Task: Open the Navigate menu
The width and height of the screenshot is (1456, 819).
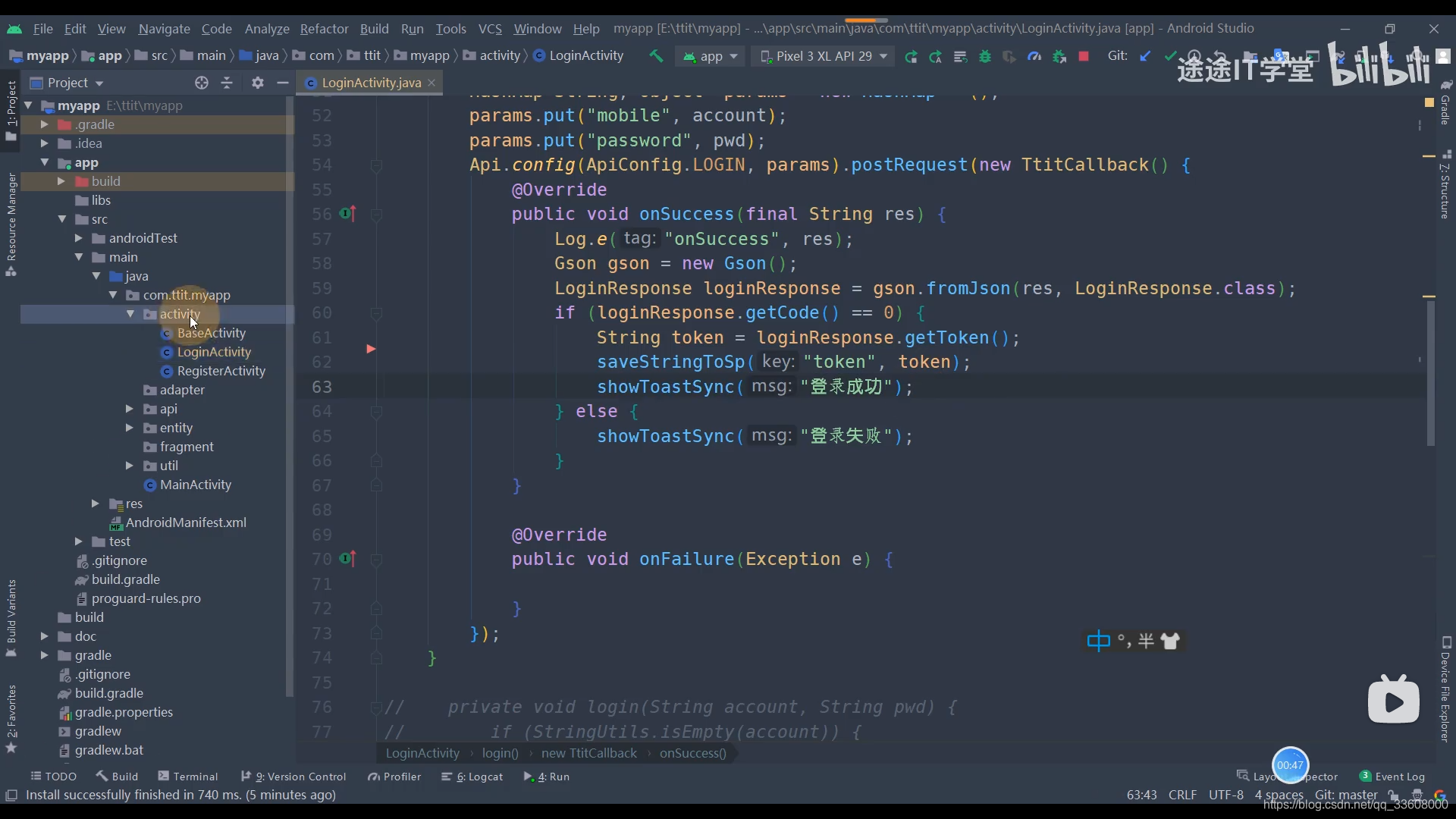Action: (x=164, y=29)
